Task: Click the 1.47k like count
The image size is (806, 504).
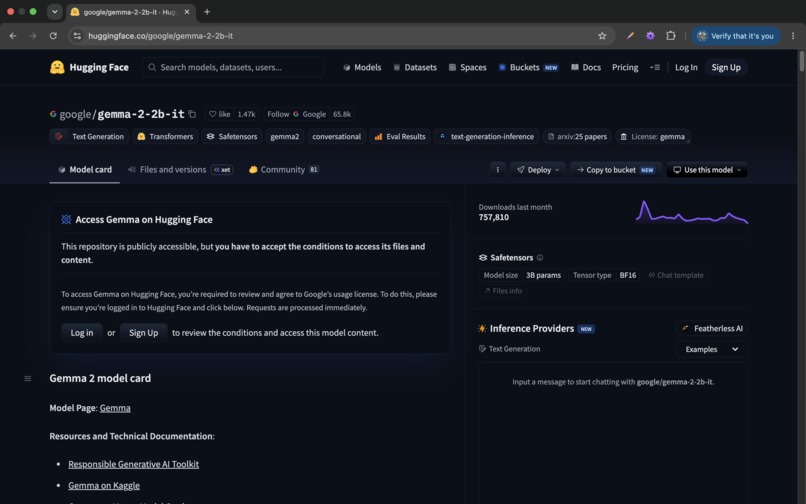Action: (x=246, y=114)
